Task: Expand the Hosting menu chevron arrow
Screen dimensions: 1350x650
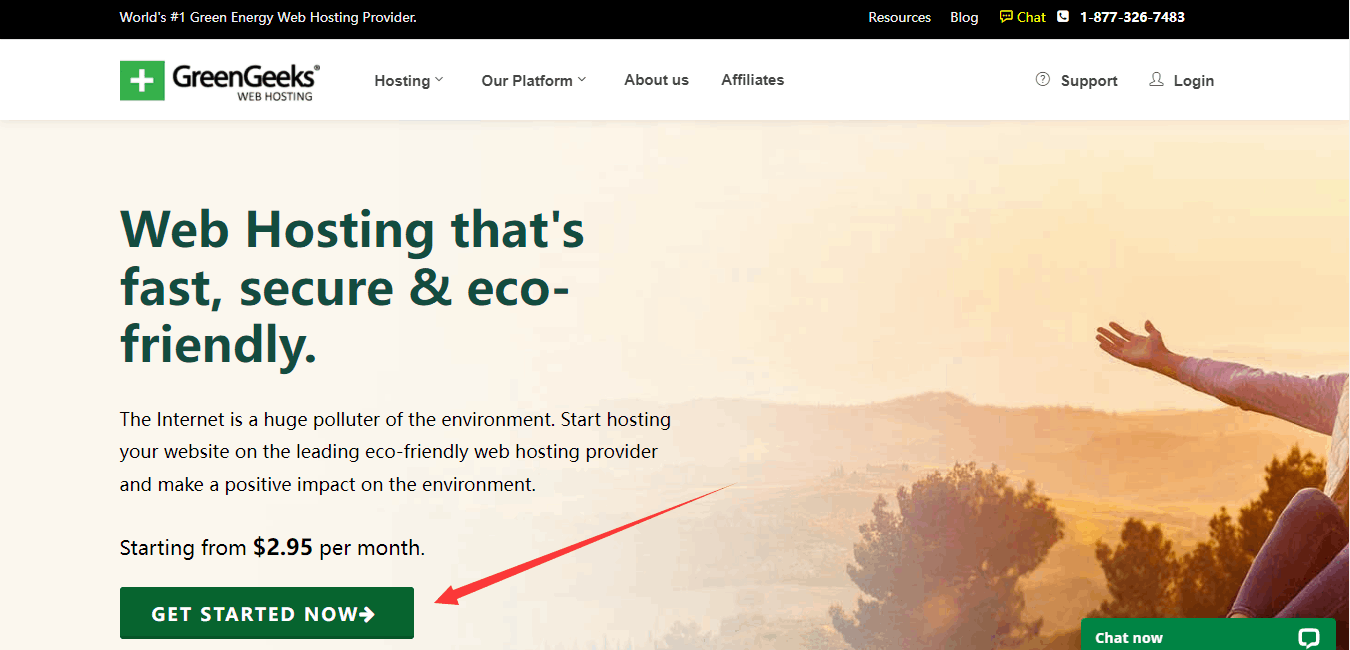Action: pos(438,80)
